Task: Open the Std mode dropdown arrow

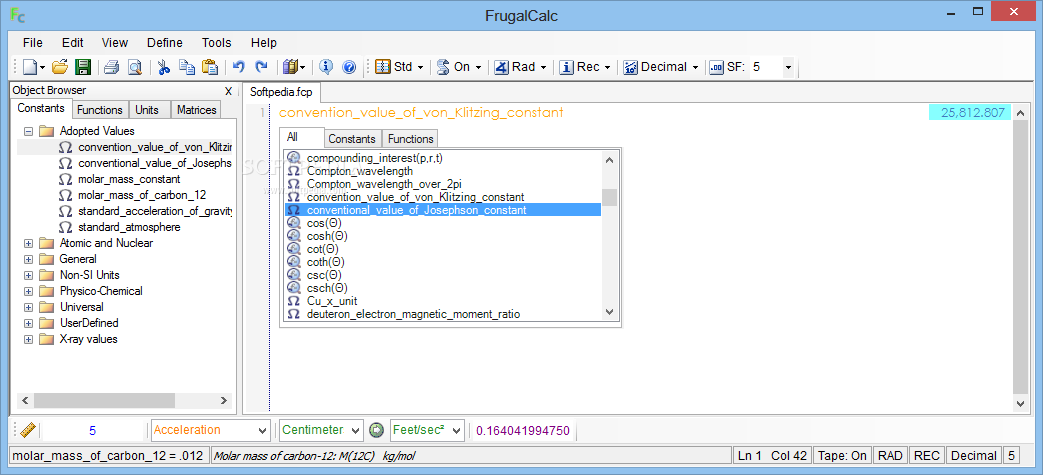Action: point(420,67)
